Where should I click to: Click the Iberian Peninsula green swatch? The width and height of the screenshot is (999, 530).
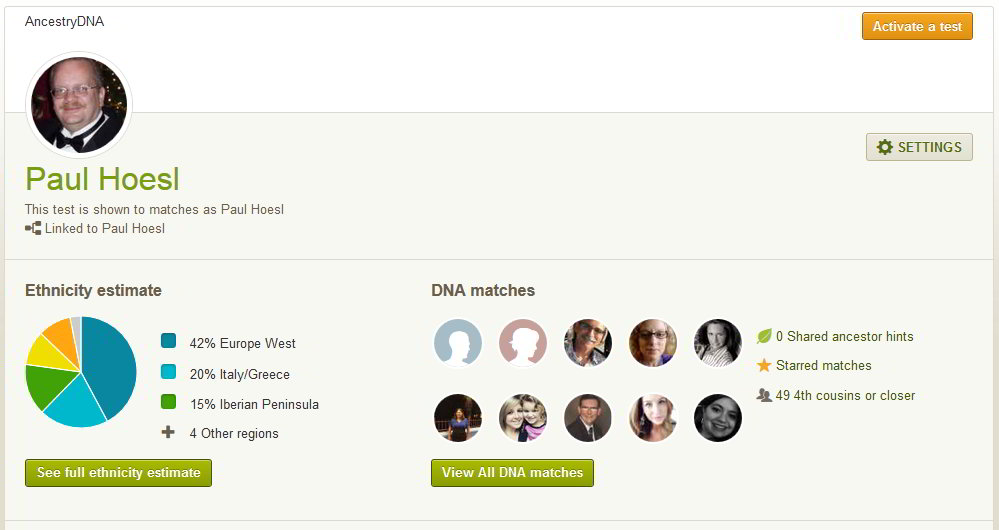pos(168,401)
